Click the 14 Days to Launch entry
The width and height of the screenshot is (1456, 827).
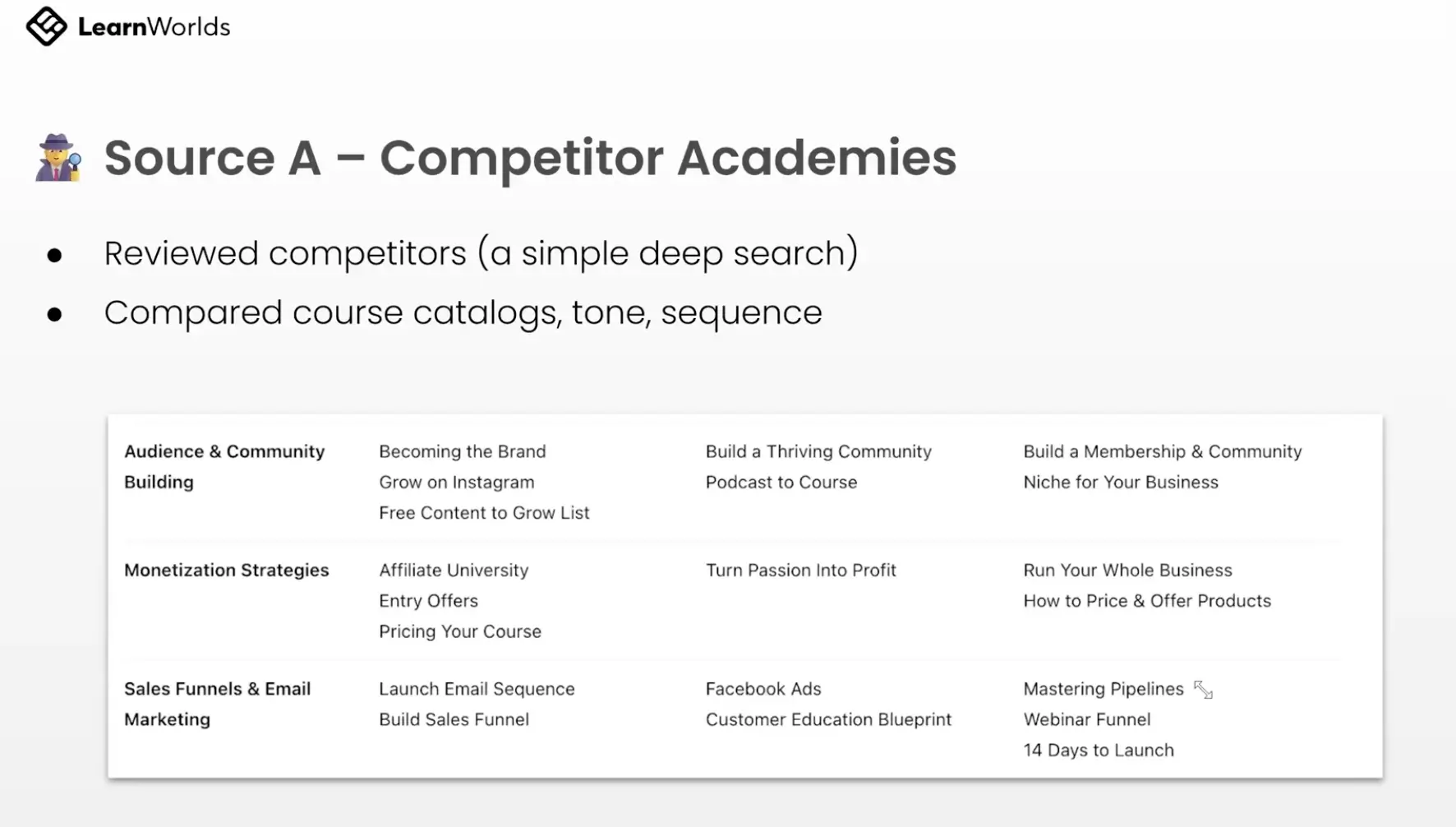click(x=1098, y=750)
